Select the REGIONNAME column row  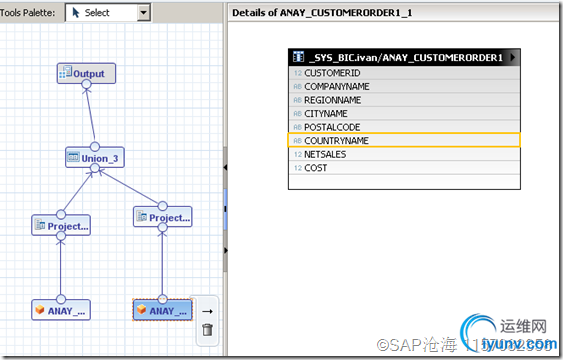tap(404, 100)
